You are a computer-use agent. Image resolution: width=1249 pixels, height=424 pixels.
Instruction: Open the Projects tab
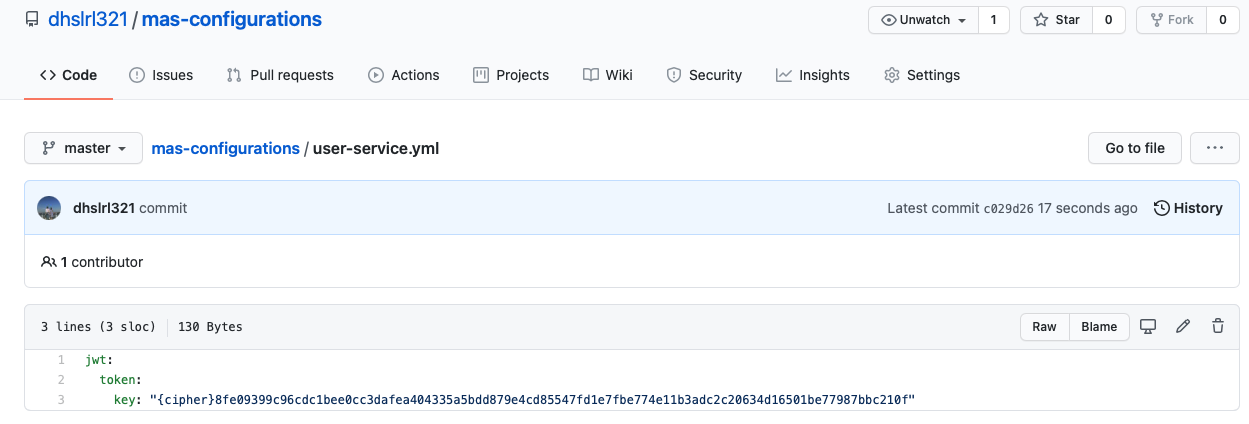pos(511,75)
